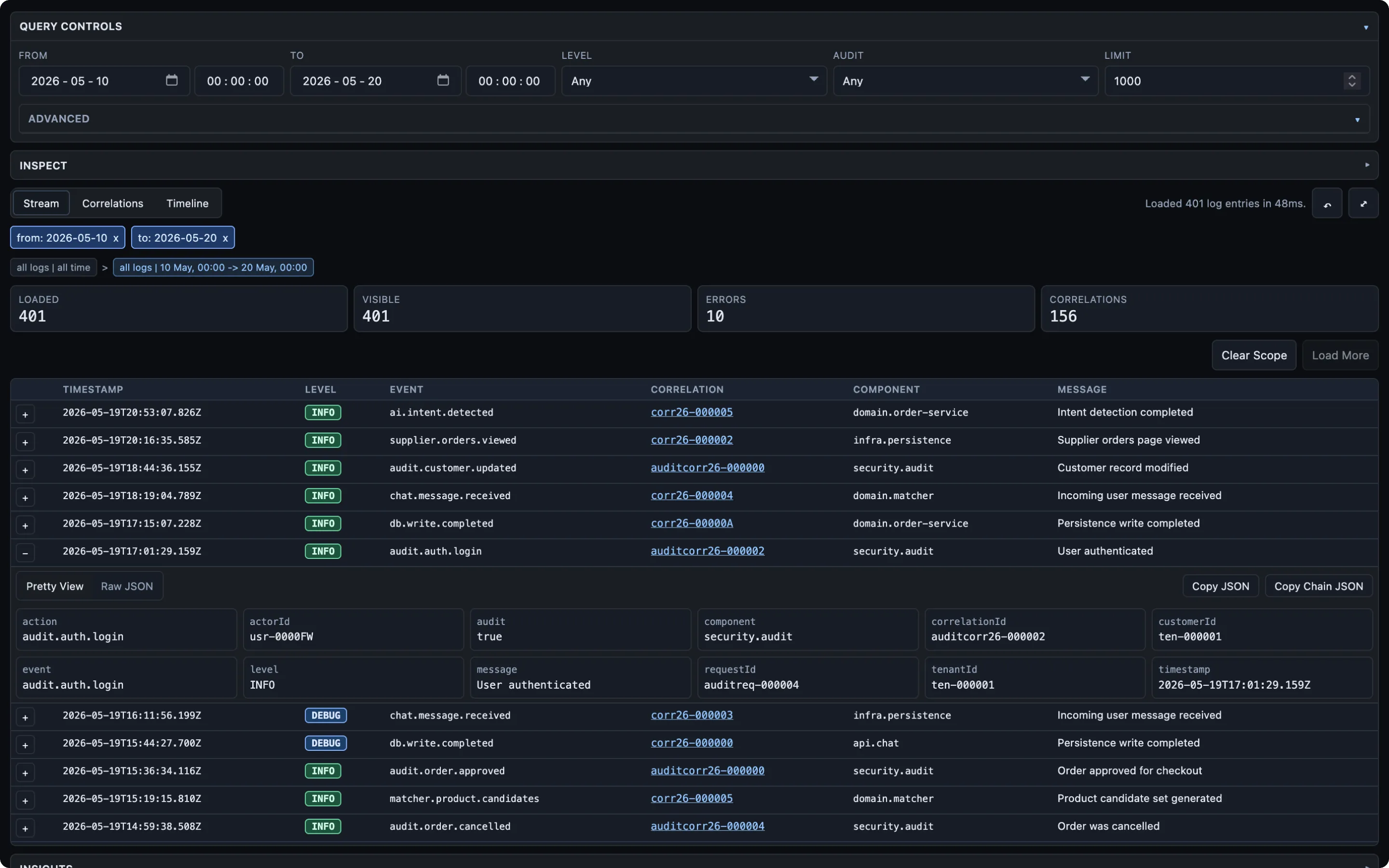Click the Copy JSON button
The height and width of the screenshot is (868, 1389).
point(1220,586)
